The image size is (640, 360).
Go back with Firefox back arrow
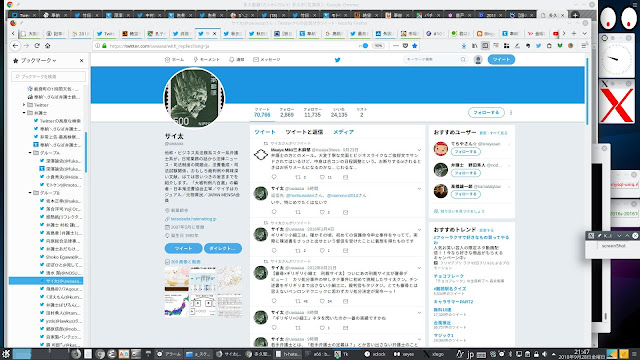click(x=16, y=46)
